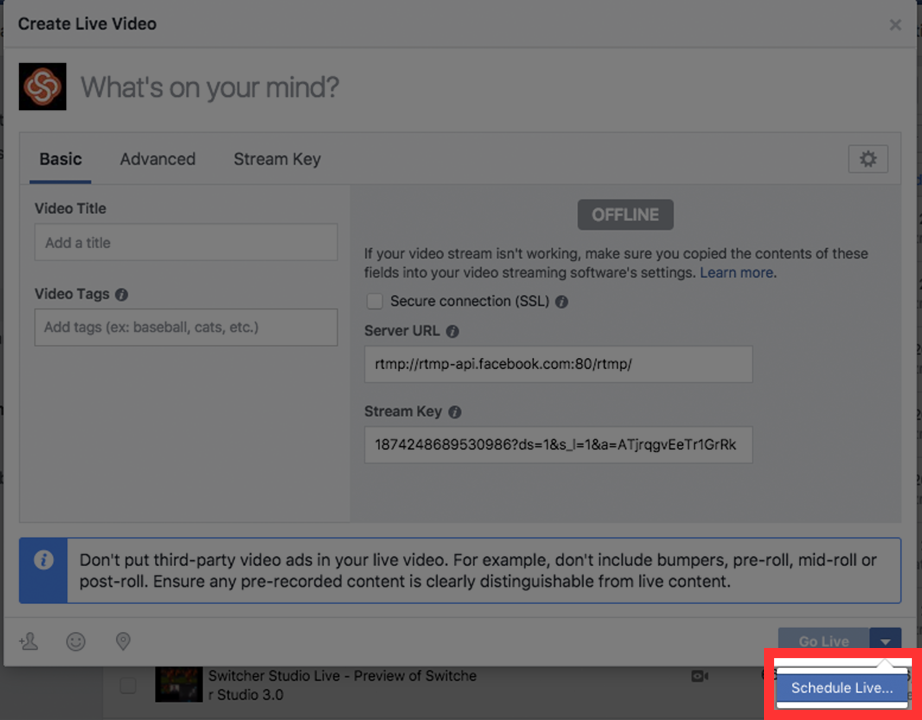
Task: Click the Video Title input field
Action: 186,242
